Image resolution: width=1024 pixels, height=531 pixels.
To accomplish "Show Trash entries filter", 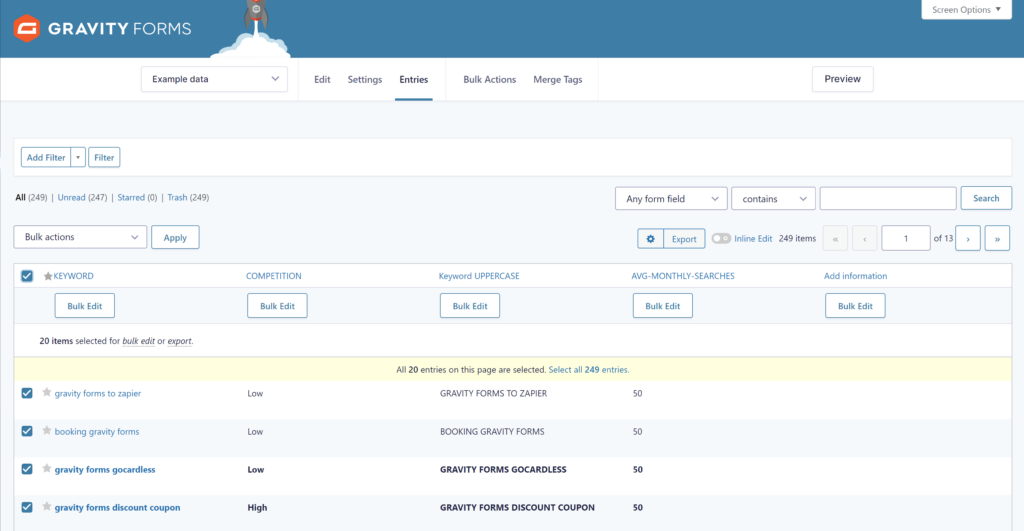I will [x=177, y=197].
